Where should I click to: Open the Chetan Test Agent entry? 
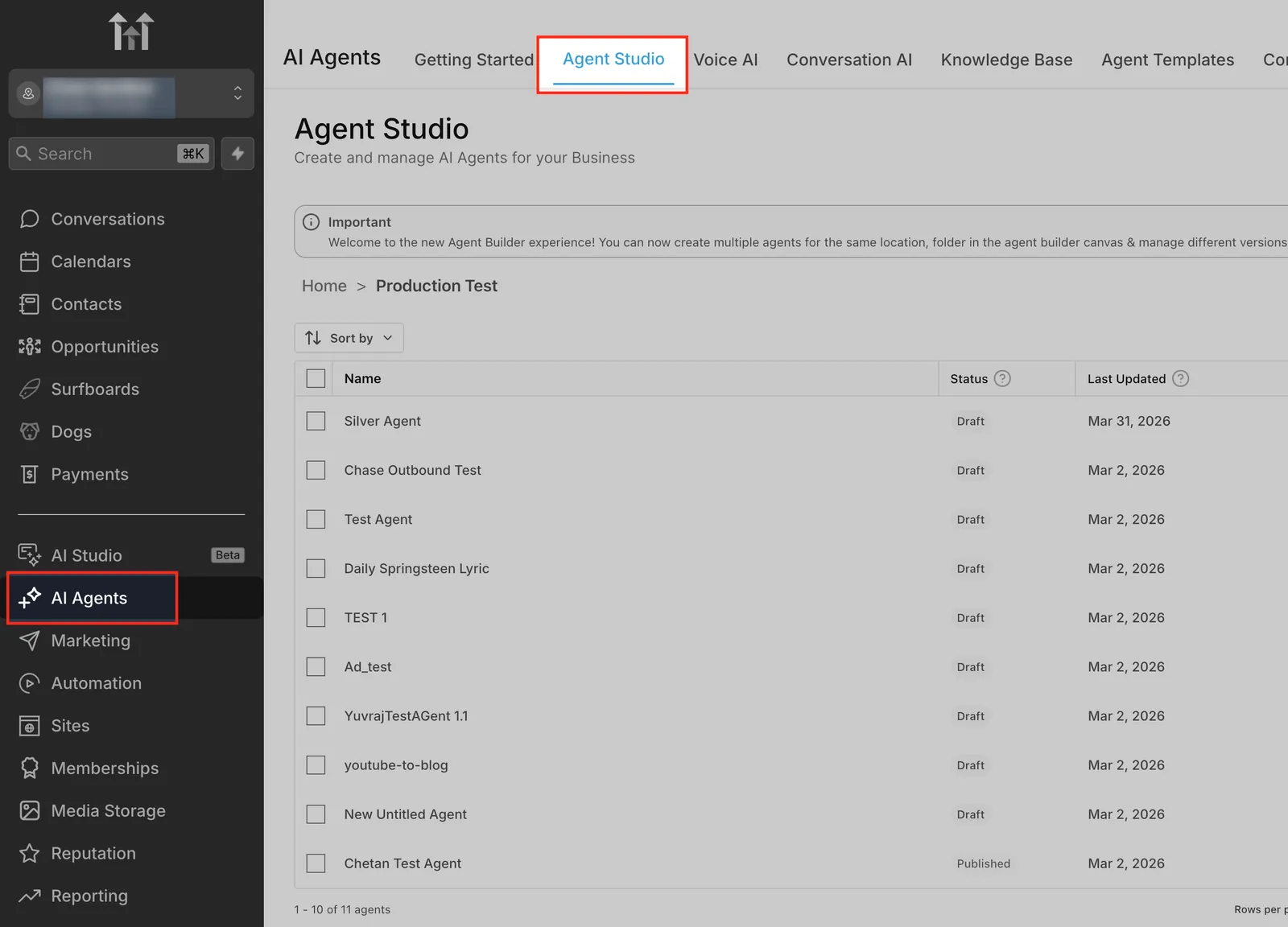tap(402, 863)
